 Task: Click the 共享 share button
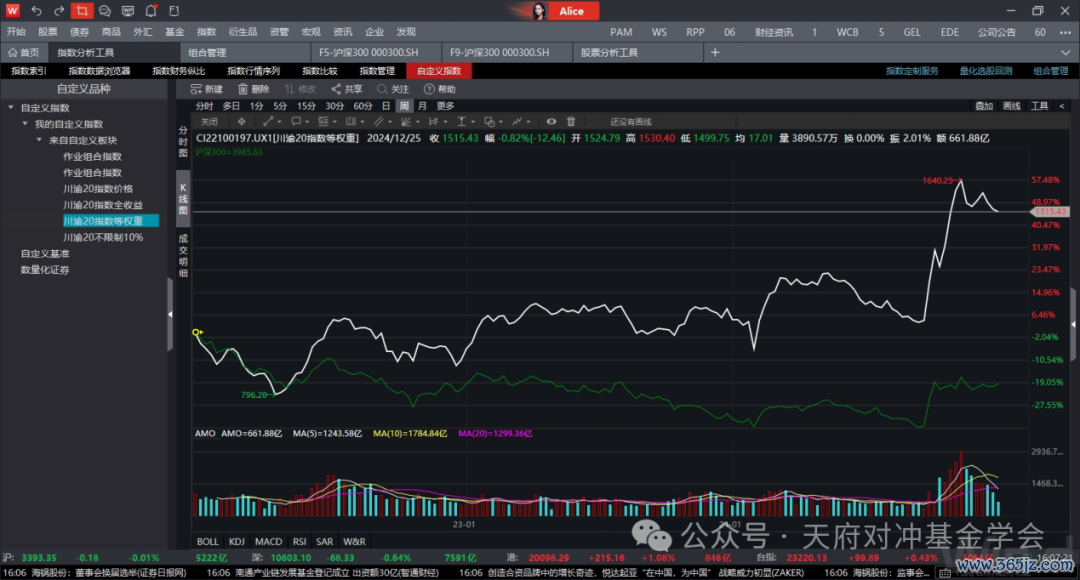tap(346, 89)
